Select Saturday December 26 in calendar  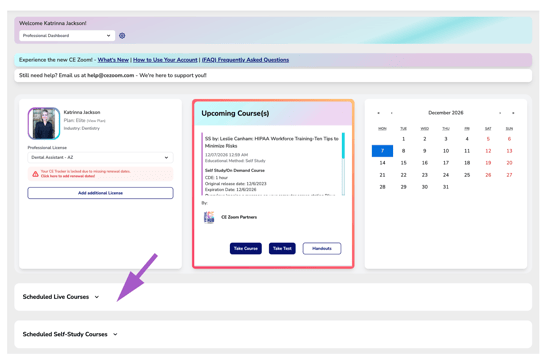pyautogui.click(x=488, y=175)
